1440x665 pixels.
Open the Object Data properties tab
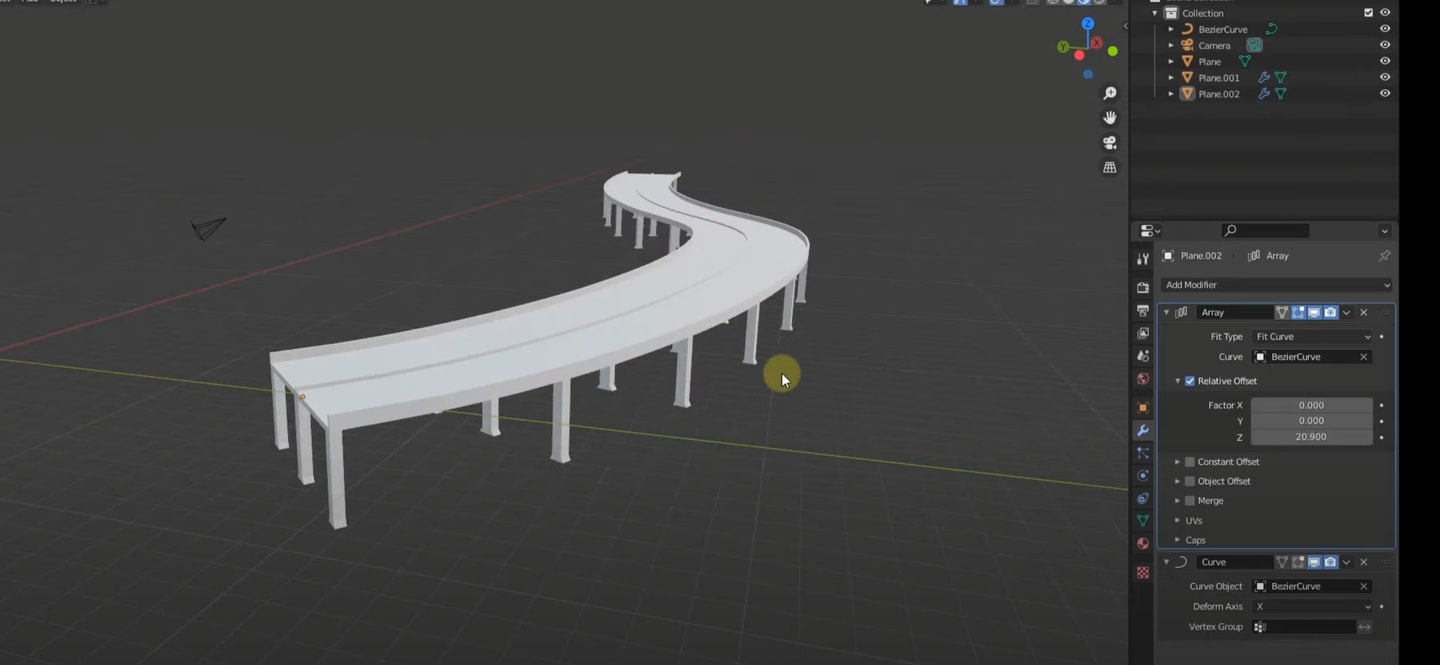coord(1142,521)
